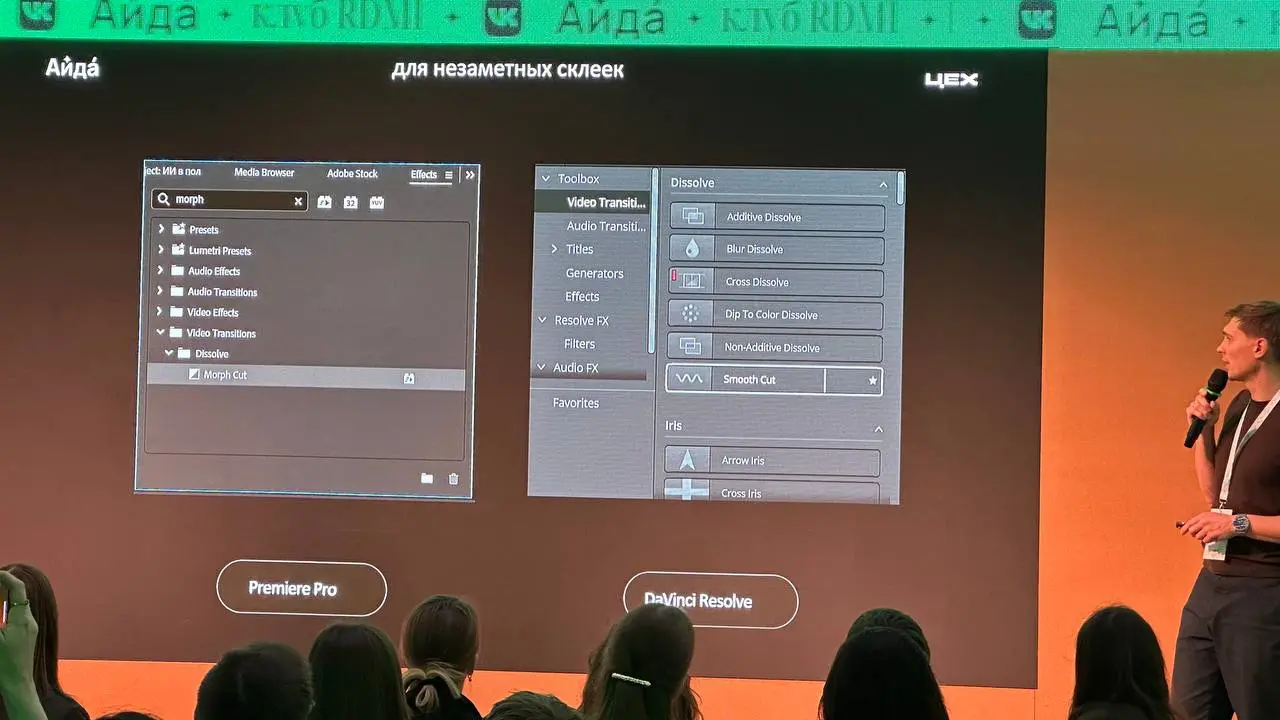Click the Accelerated Effects filter icon beside search
Image resolution: width=1280 pixels, height=720 pixels.
coord(324,202)
